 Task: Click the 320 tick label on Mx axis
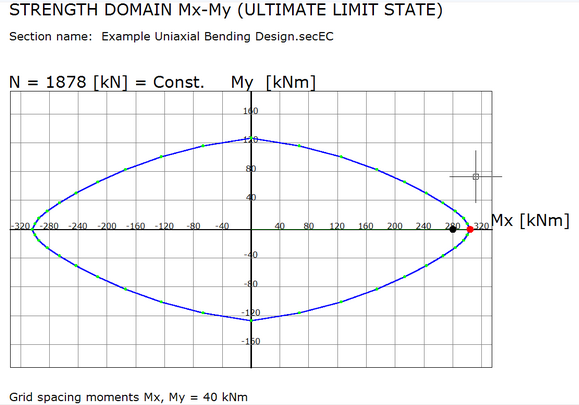tap(482, 226)
